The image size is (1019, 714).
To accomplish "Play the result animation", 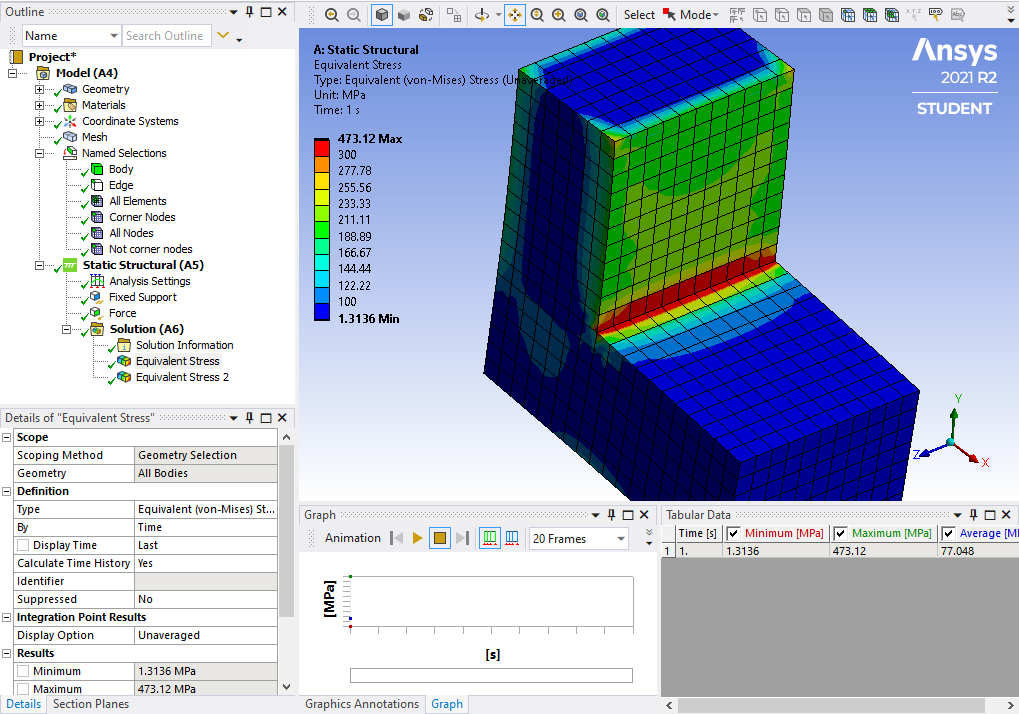I will pyautogui.click(x=418, y=538).
